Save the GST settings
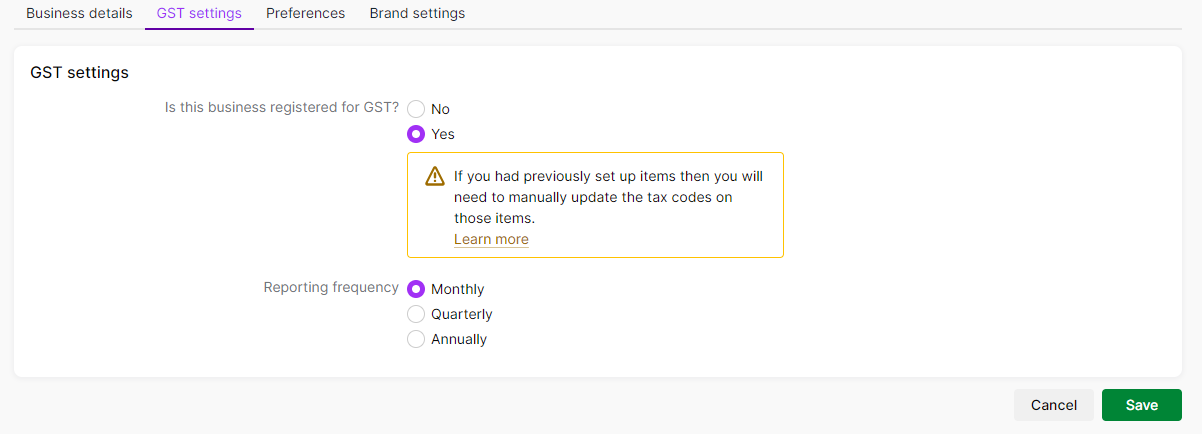1202x434 pixels. [1142, 405]
